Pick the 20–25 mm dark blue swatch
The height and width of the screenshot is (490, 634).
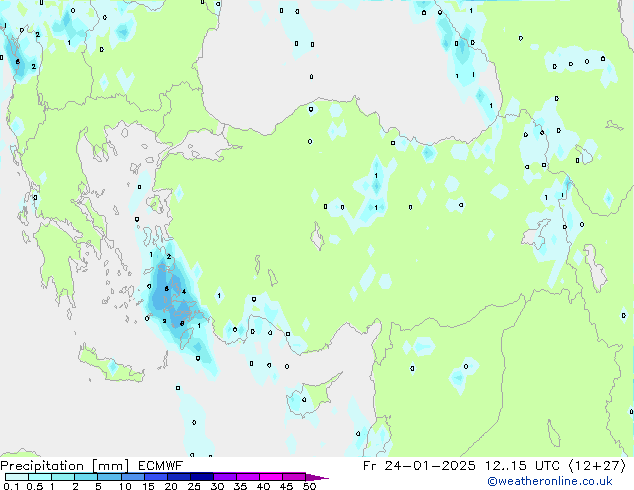pos(178,477)
